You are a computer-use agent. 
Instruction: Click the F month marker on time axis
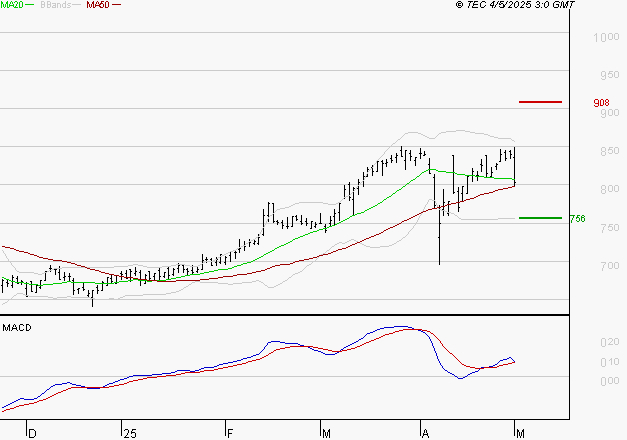pyautogui.click(x=230, y=434)
